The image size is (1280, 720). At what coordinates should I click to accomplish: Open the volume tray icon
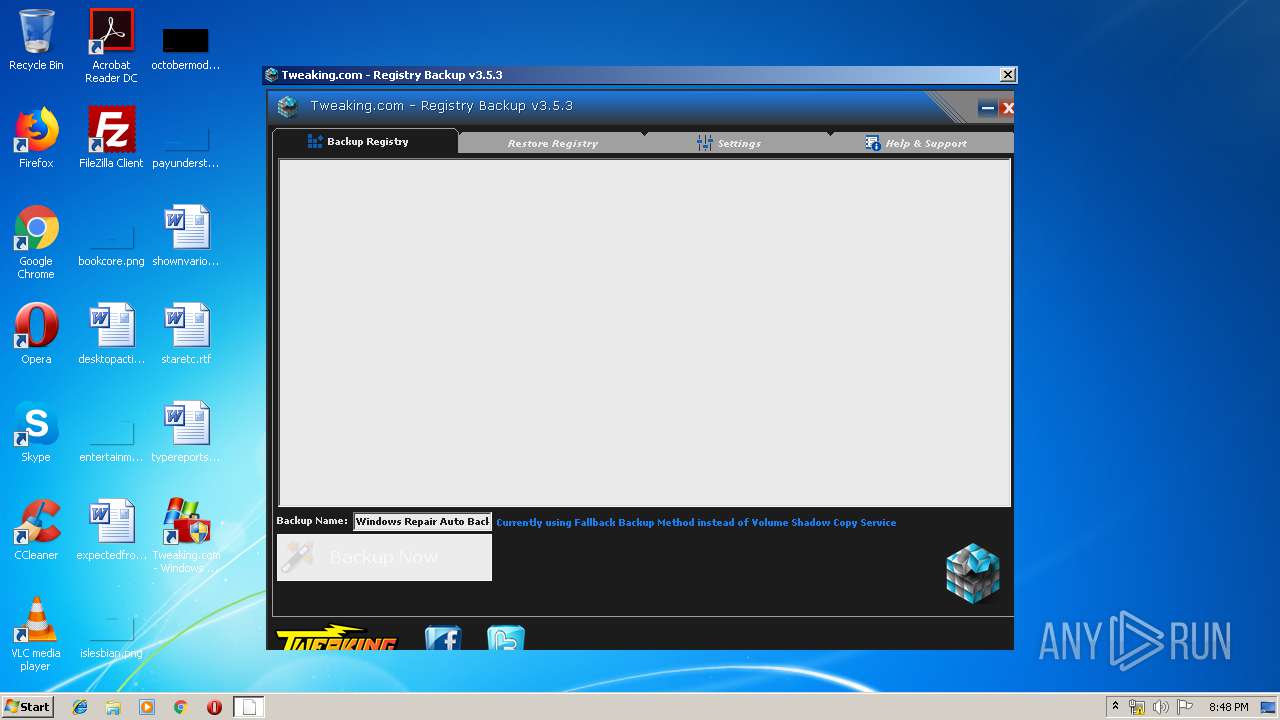[x=1161, y=707]
